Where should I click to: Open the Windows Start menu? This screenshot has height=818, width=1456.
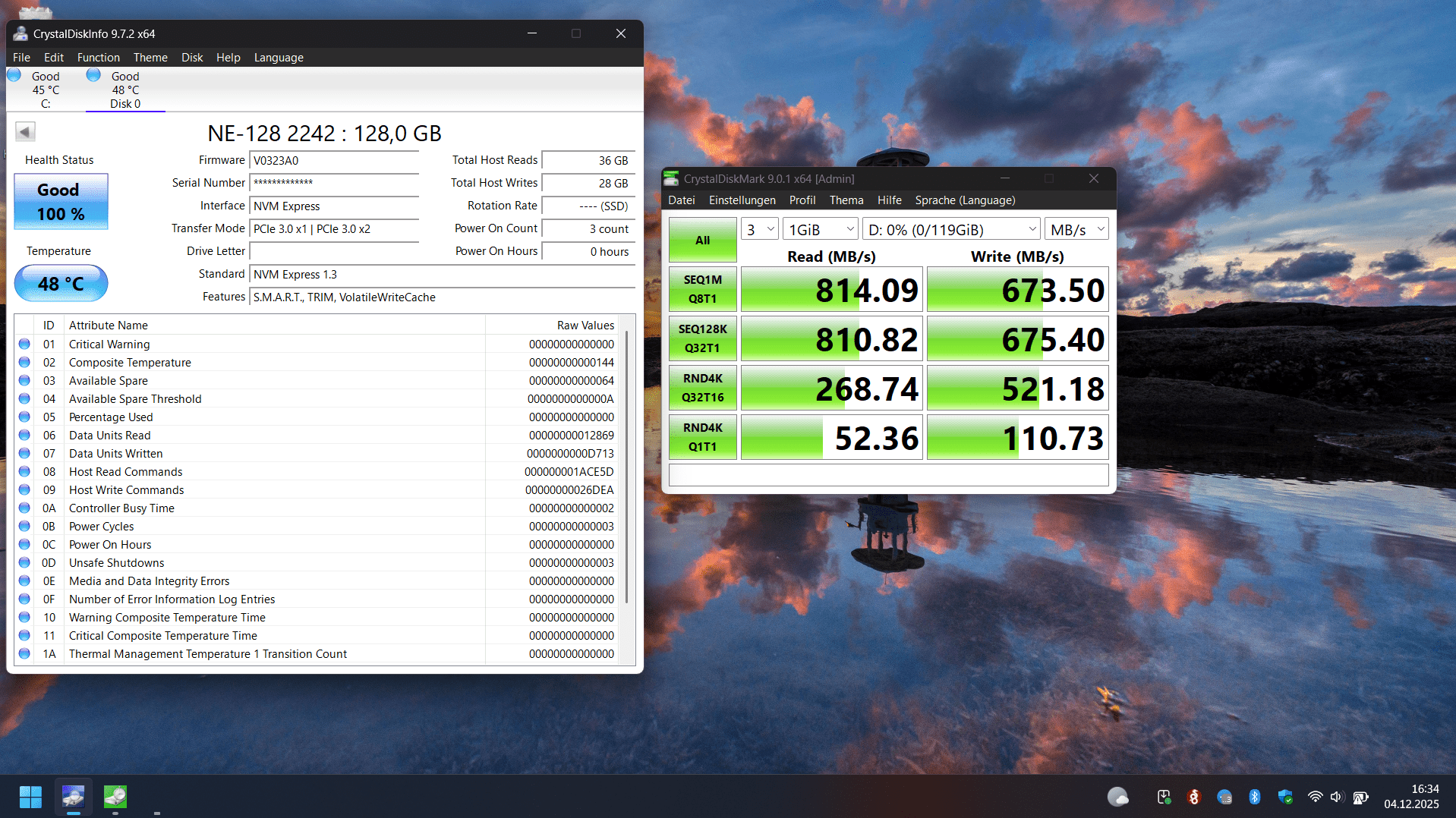coord(30,797)
